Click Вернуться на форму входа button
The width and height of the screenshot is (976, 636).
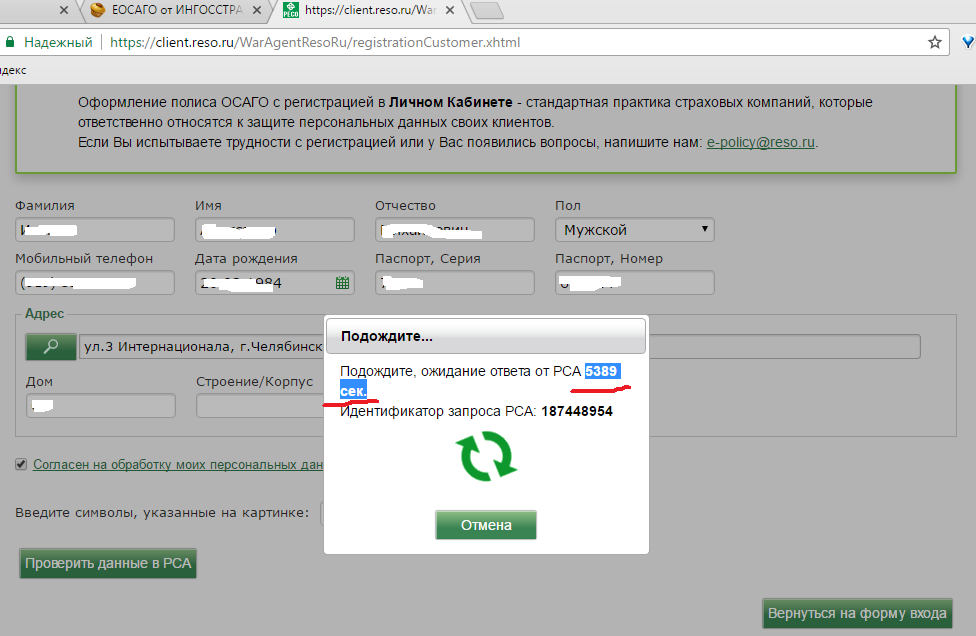[857, 613]
